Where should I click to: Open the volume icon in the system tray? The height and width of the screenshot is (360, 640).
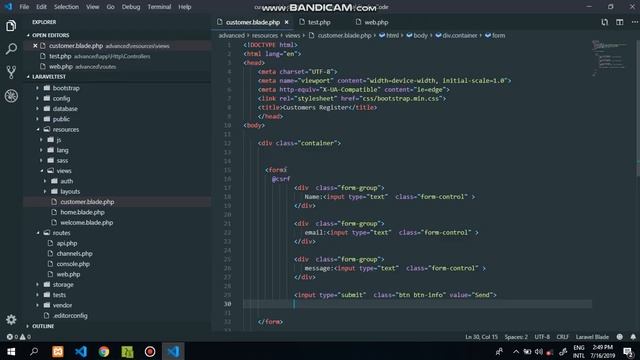point(539,351)
